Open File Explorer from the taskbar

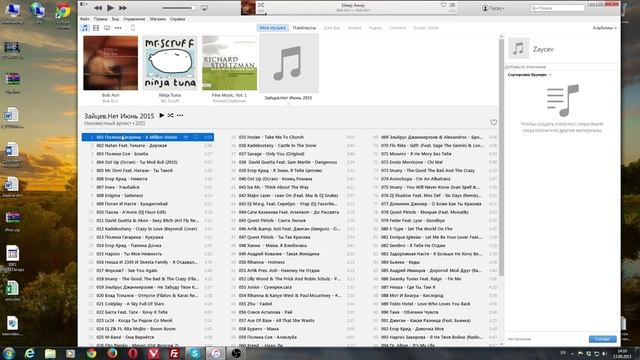coord(50,353)
